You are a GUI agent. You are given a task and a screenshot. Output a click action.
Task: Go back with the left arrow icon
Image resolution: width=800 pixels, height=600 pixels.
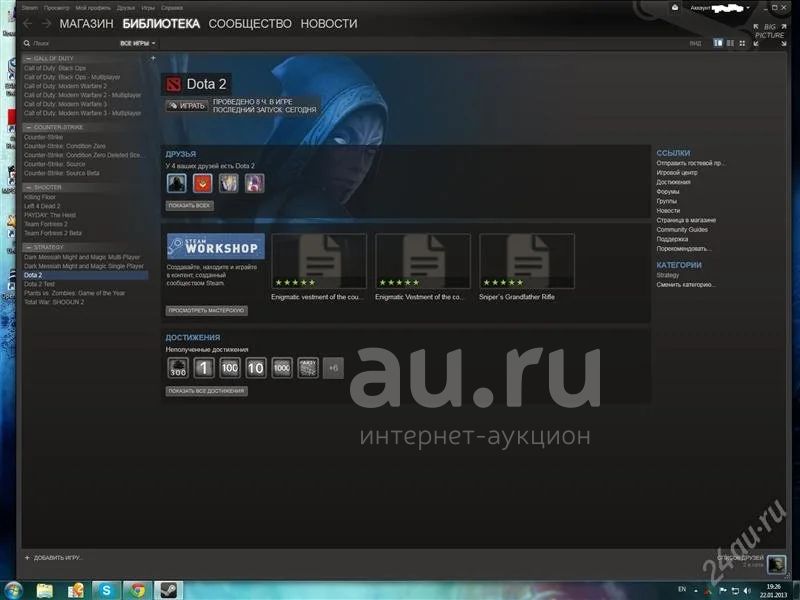tap(28, 23)
